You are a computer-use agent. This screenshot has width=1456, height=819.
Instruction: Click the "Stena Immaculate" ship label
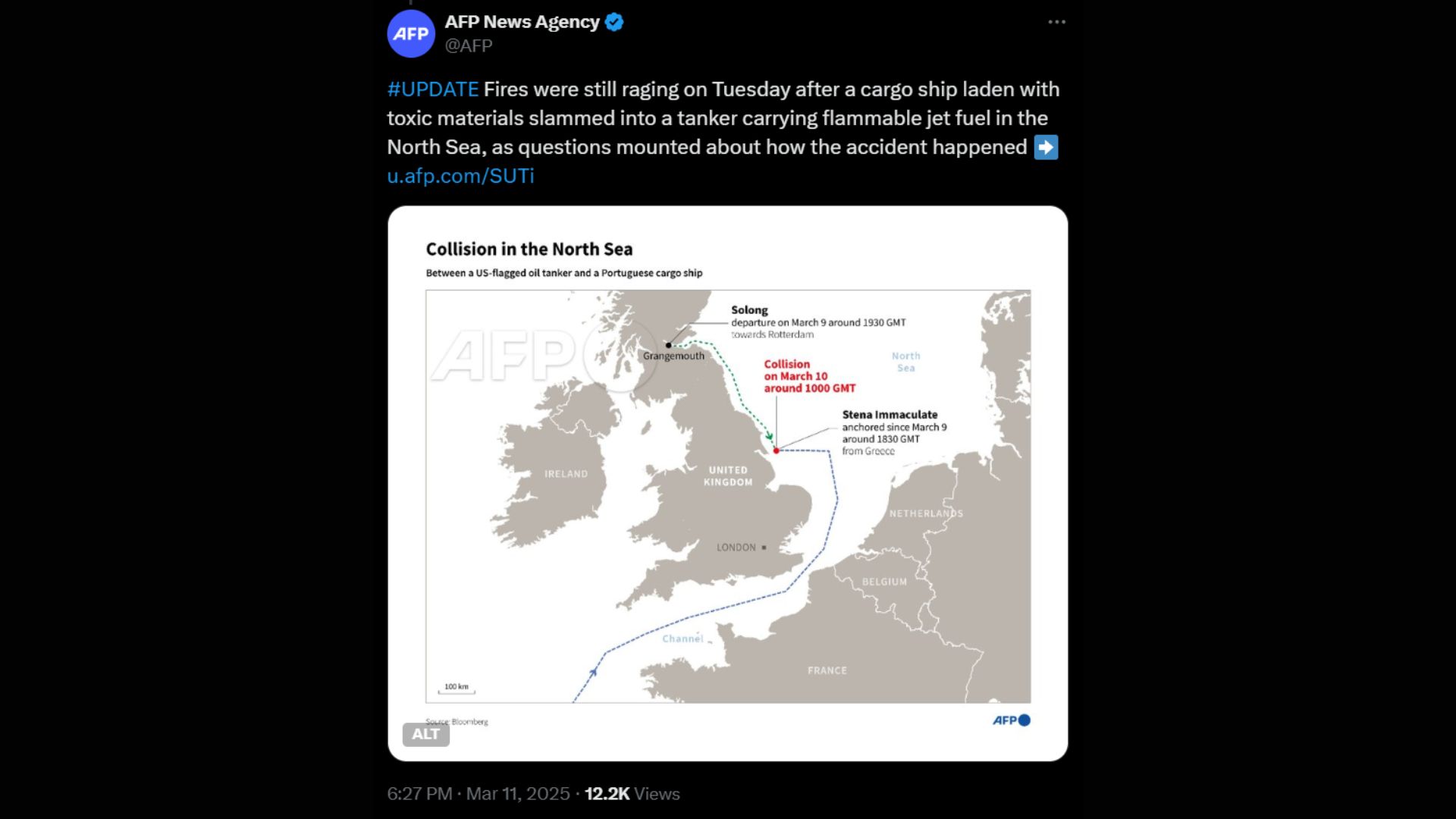click(x=890, y=415)
